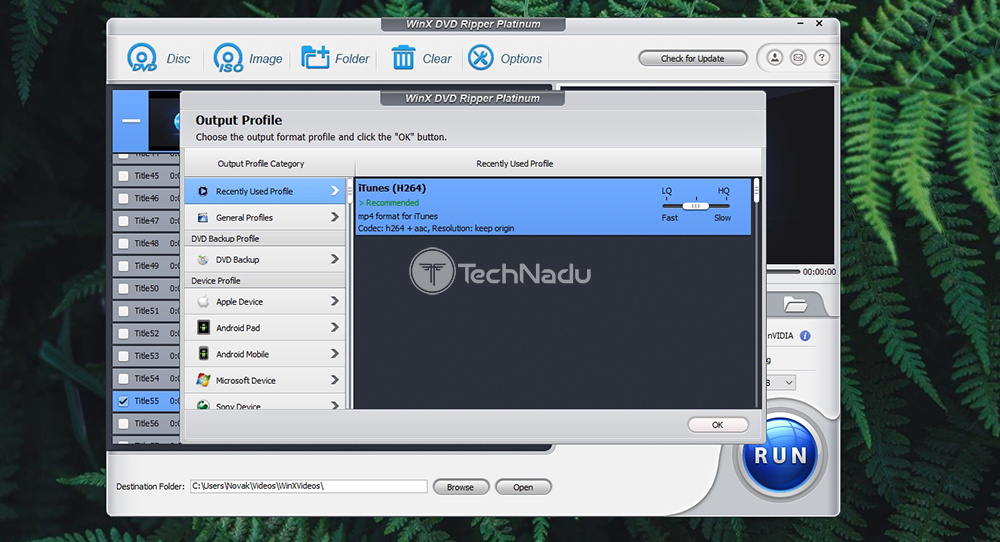The height and width of the screenshot is (542, 1000).
Task: Expand Android Mobile arrow
Action: click(x=334, y=353)
